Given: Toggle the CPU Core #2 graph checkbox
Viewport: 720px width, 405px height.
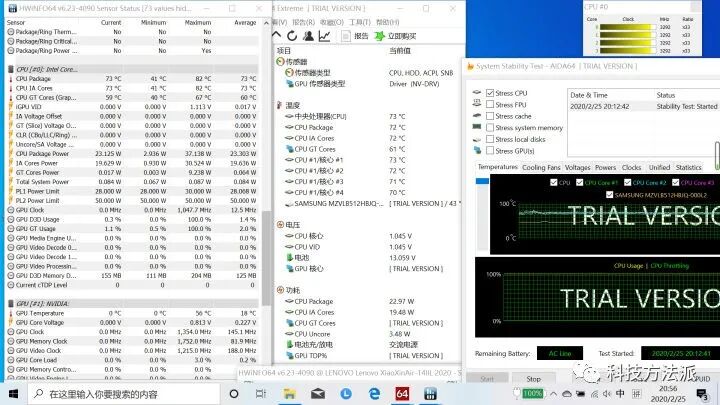Looking at the screenshot, I should coord(628,182).
